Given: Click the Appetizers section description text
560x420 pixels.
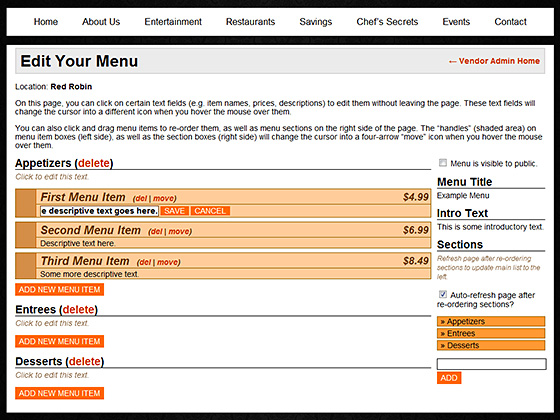Looking at the screenshot, I should [52, 177].
